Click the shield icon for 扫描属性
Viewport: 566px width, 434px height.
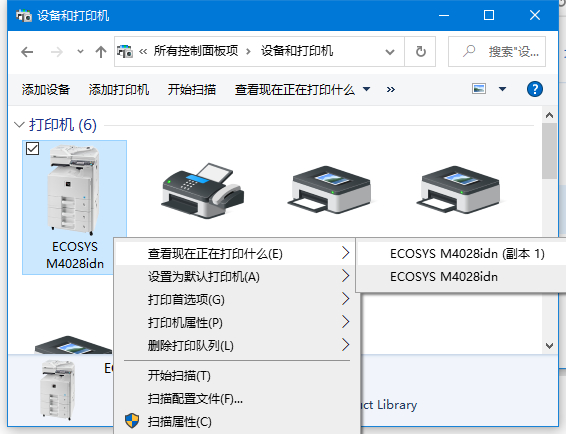click(132, 421)
